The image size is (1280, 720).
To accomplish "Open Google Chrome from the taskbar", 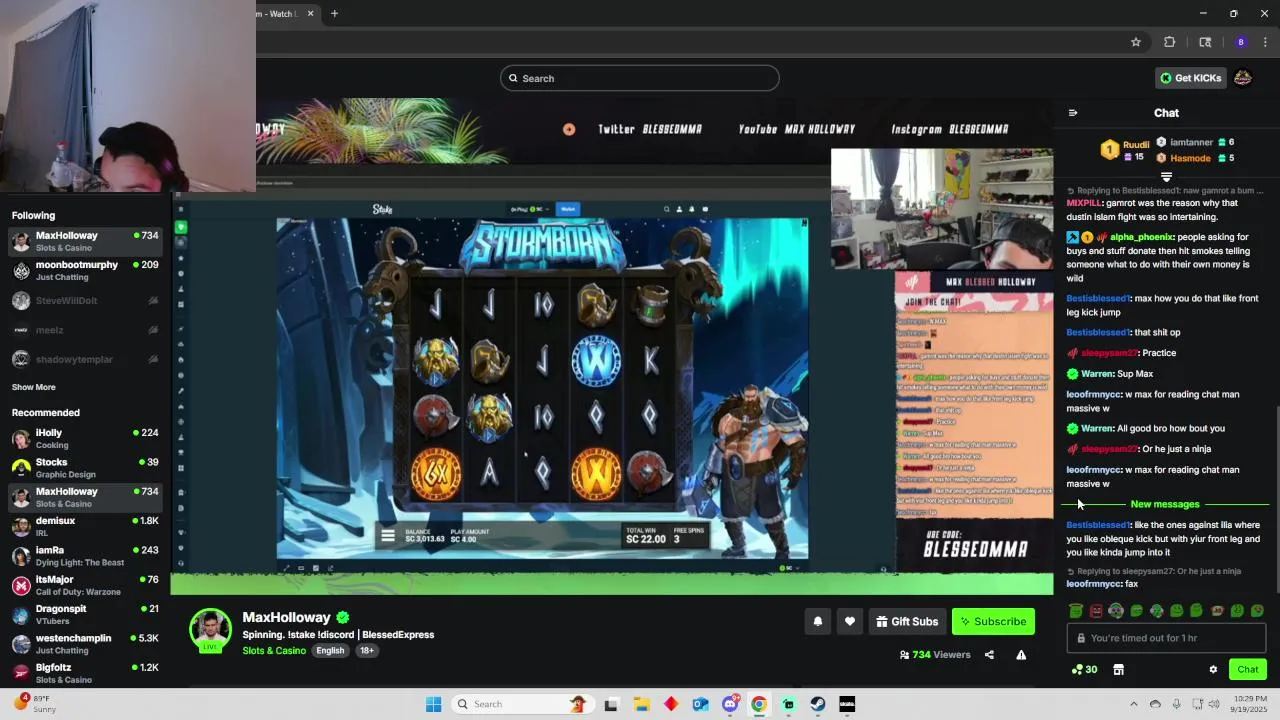I will click(x=759, y=704).
